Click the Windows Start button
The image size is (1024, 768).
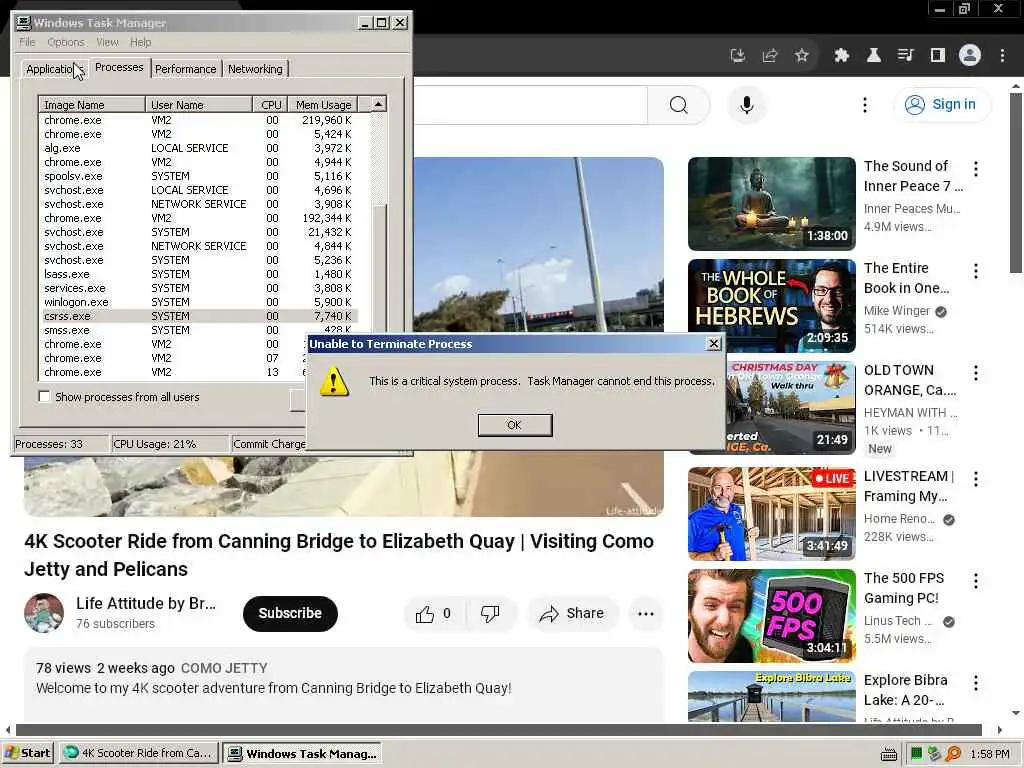point(27,753)
